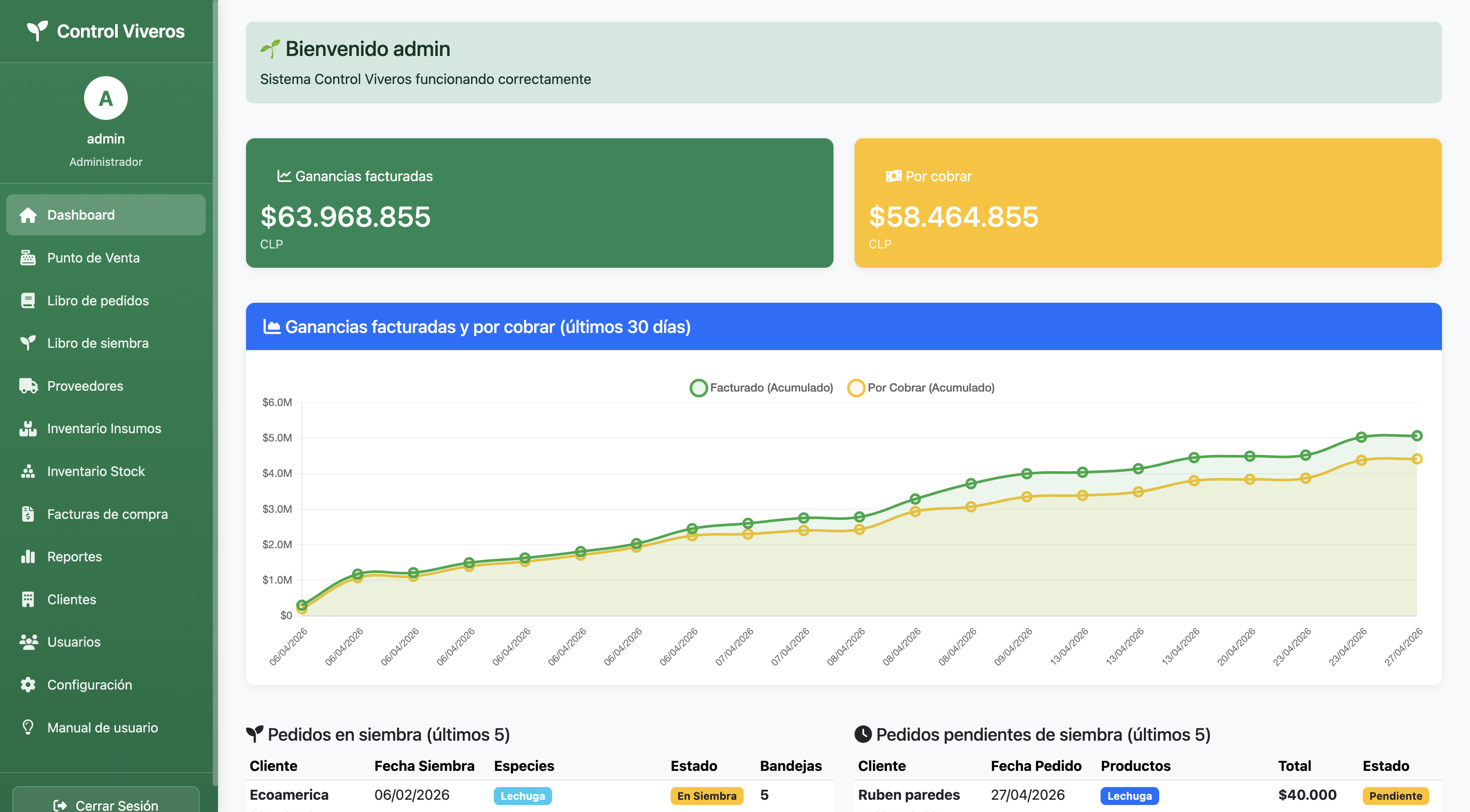Click the Administrador role label
The image size is (1470, 812).
106,162
